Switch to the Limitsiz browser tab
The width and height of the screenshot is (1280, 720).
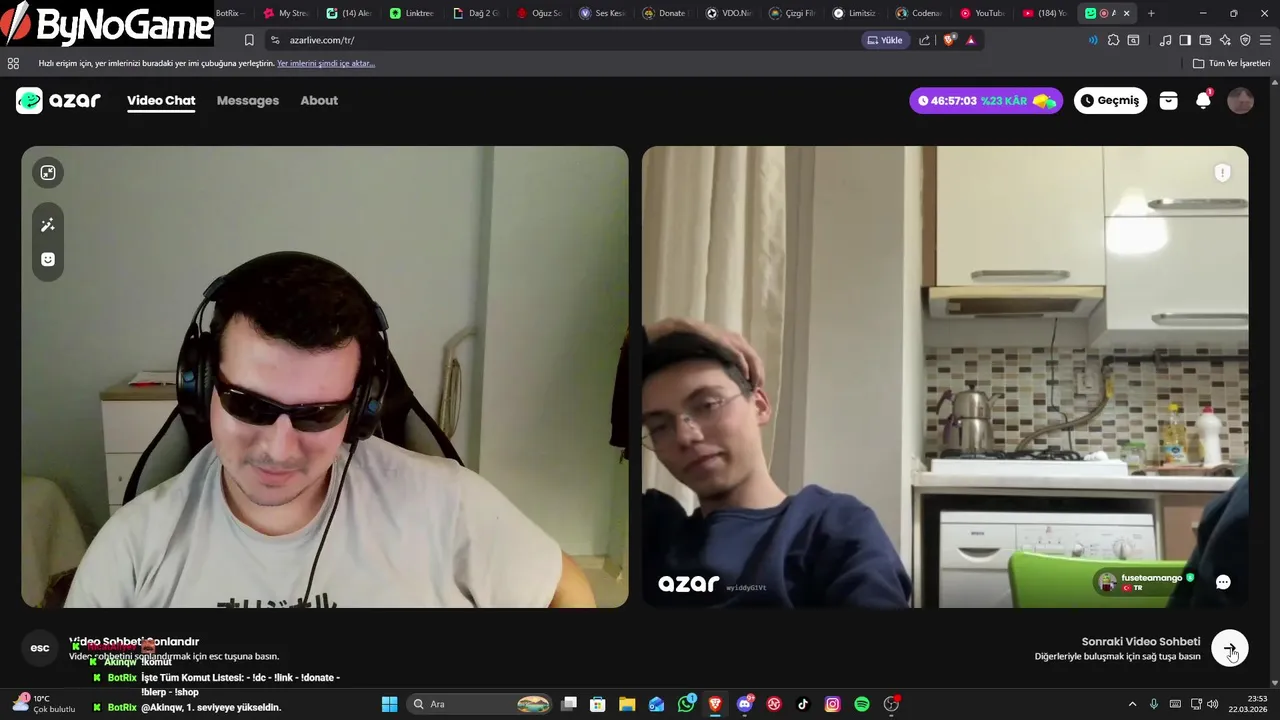click(855, 13)
